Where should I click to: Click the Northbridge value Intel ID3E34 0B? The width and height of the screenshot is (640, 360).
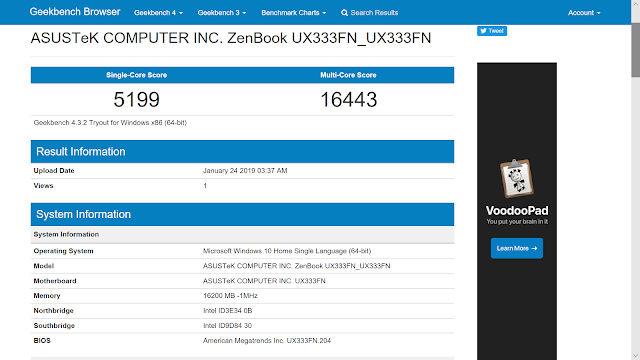click(x=227, y=311)
